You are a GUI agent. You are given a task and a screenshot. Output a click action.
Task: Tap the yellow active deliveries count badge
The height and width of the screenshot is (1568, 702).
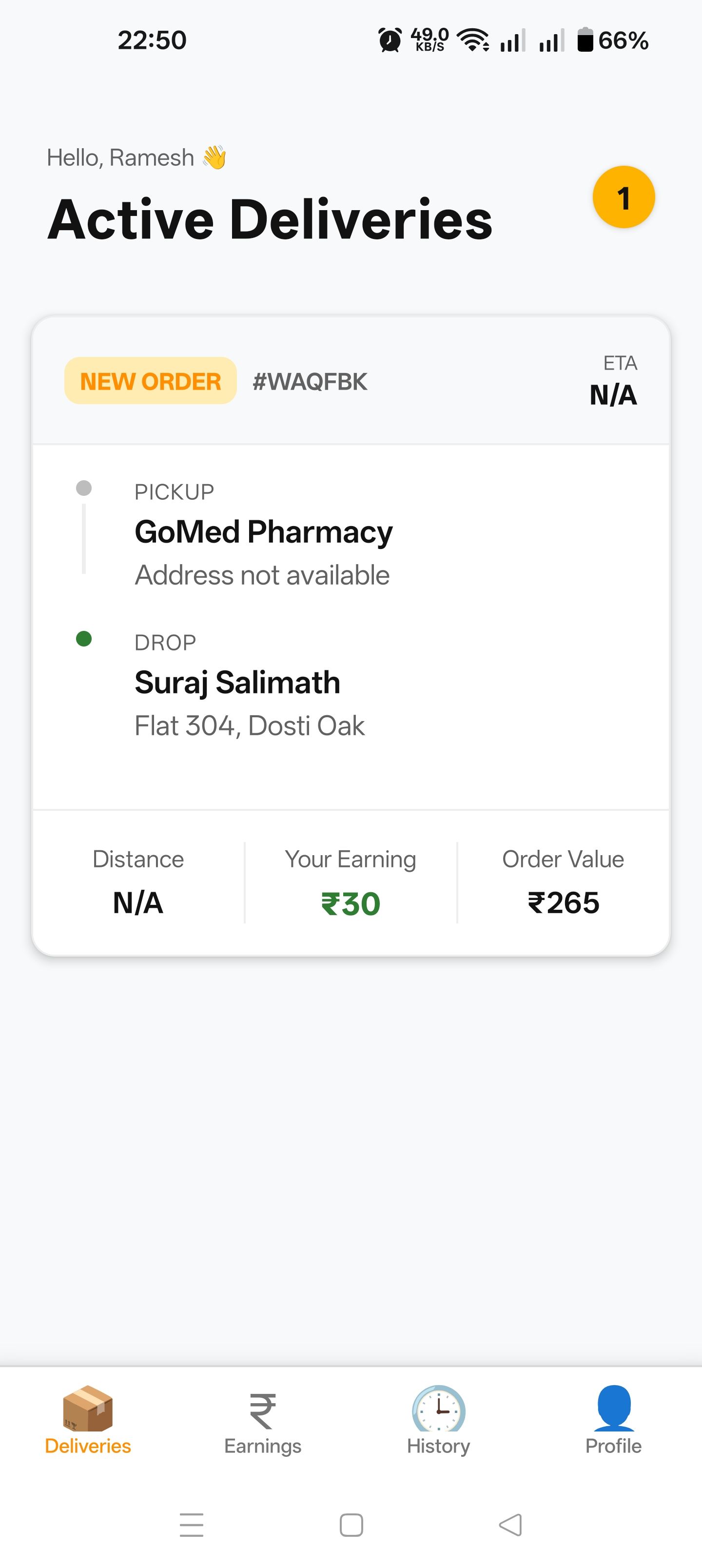click(624, 197)
